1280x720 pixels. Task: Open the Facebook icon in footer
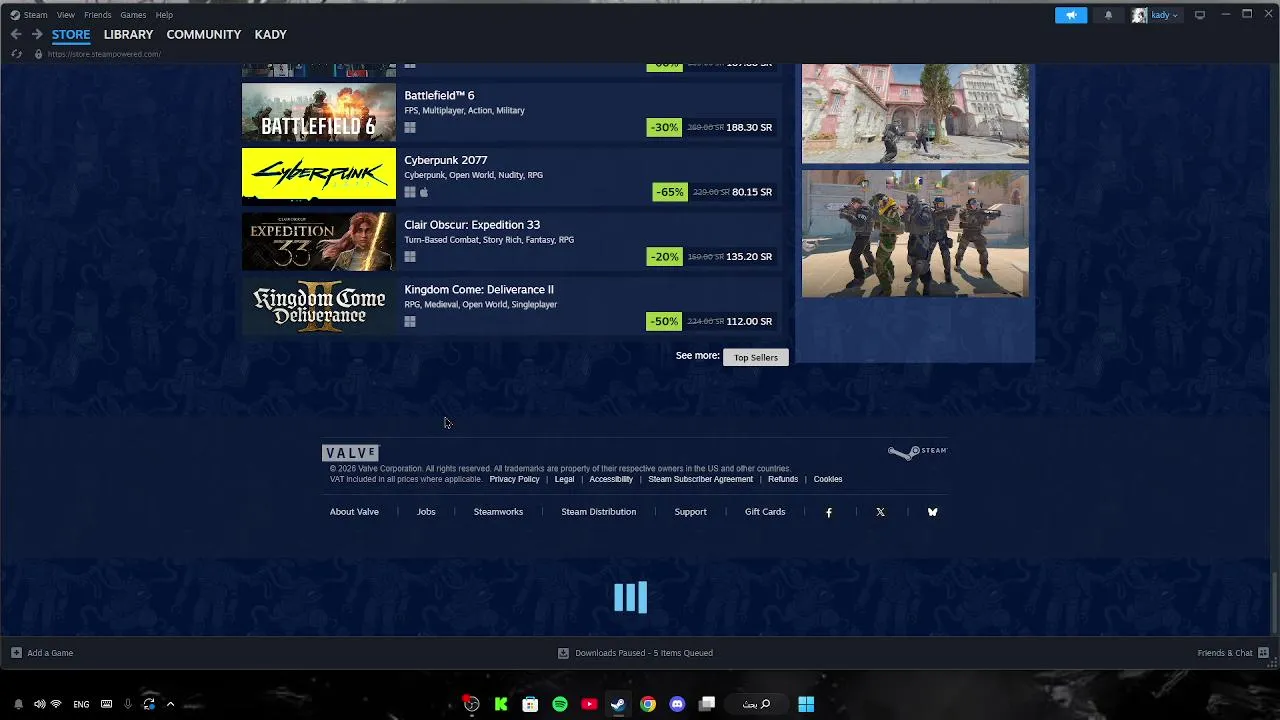coord(829,512)
